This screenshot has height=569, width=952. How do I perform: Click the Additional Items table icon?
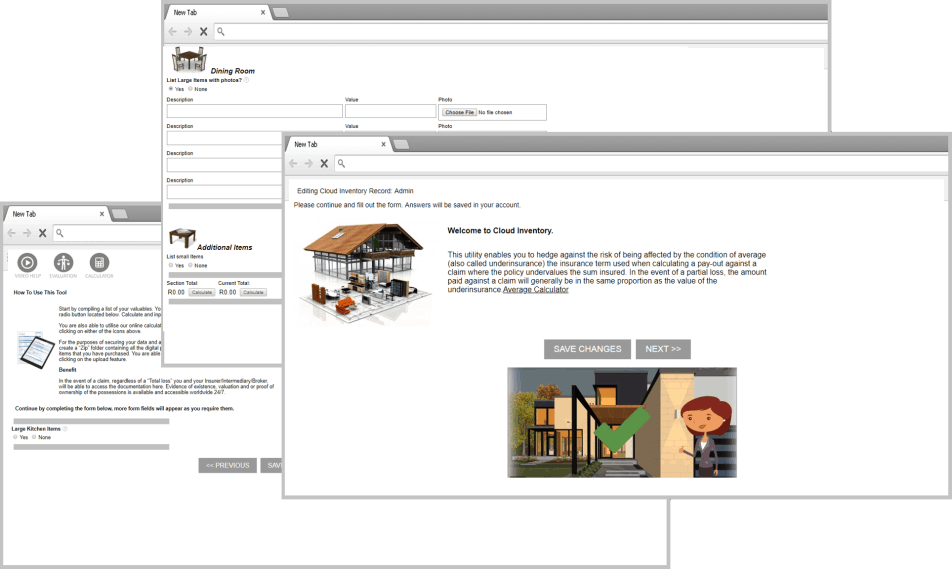point(182,237)
